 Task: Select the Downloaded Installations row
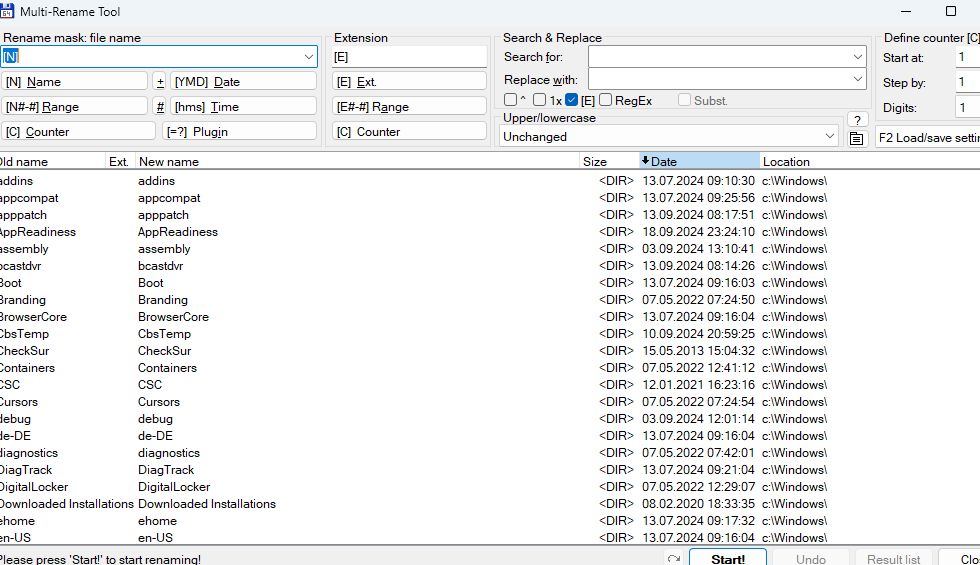[490, 504]
